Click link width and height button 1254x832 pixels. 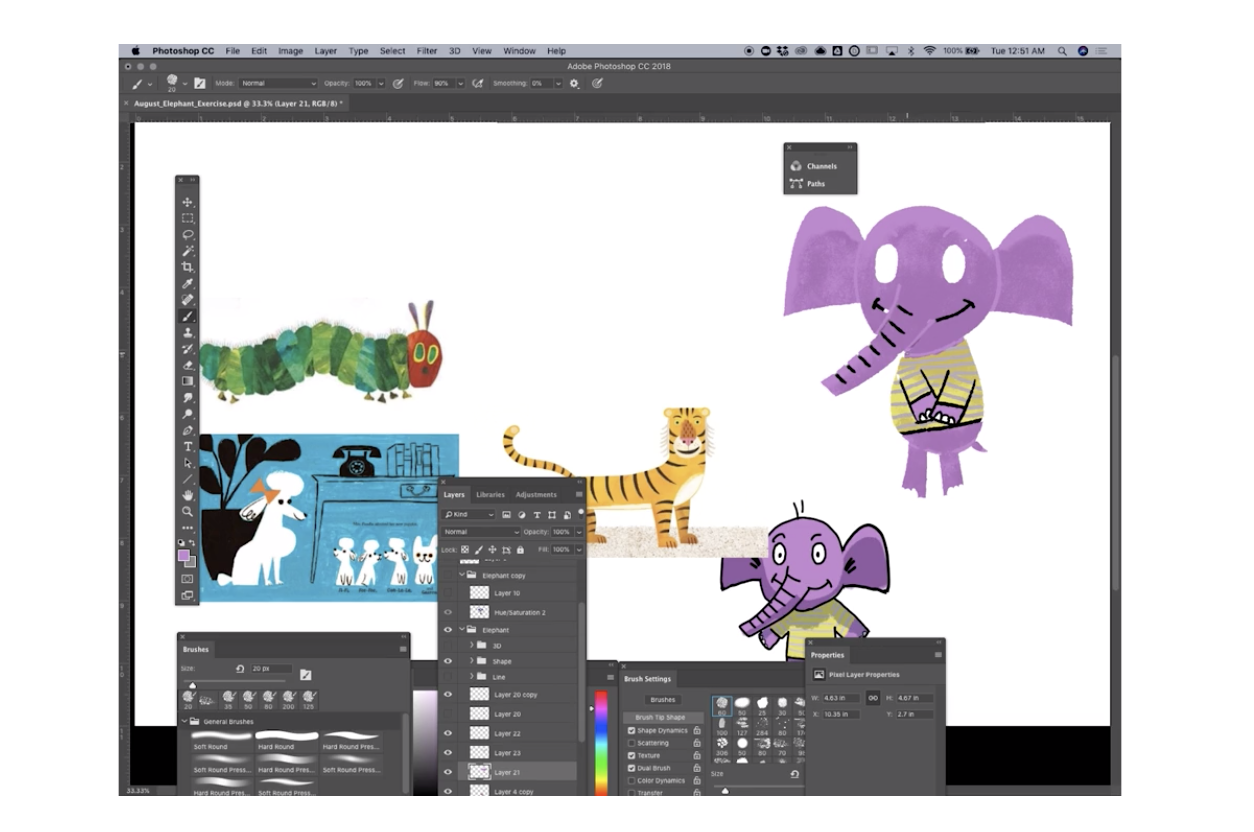873,698
